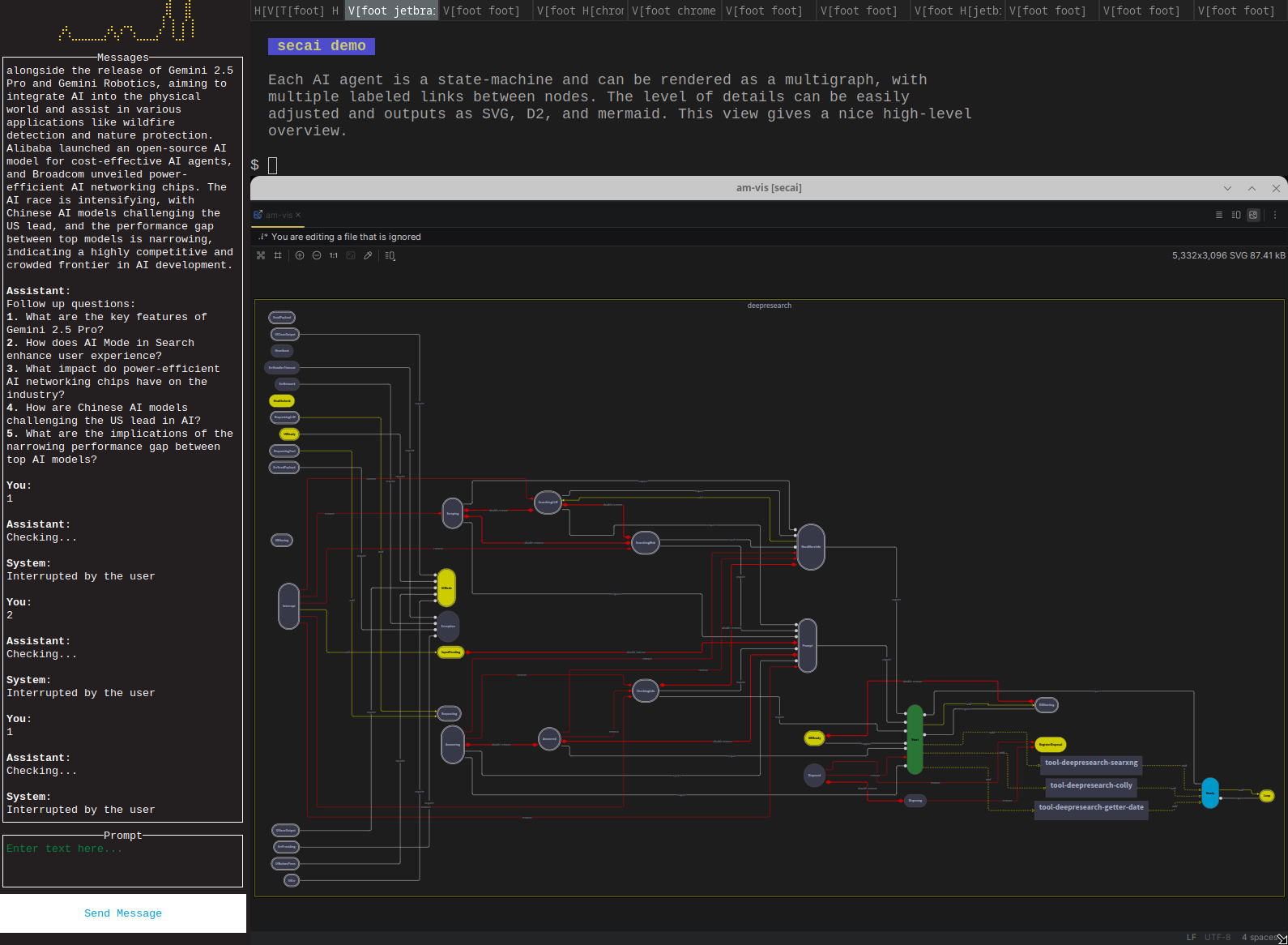Zoom in on the SVG diagram

[300, 255]
